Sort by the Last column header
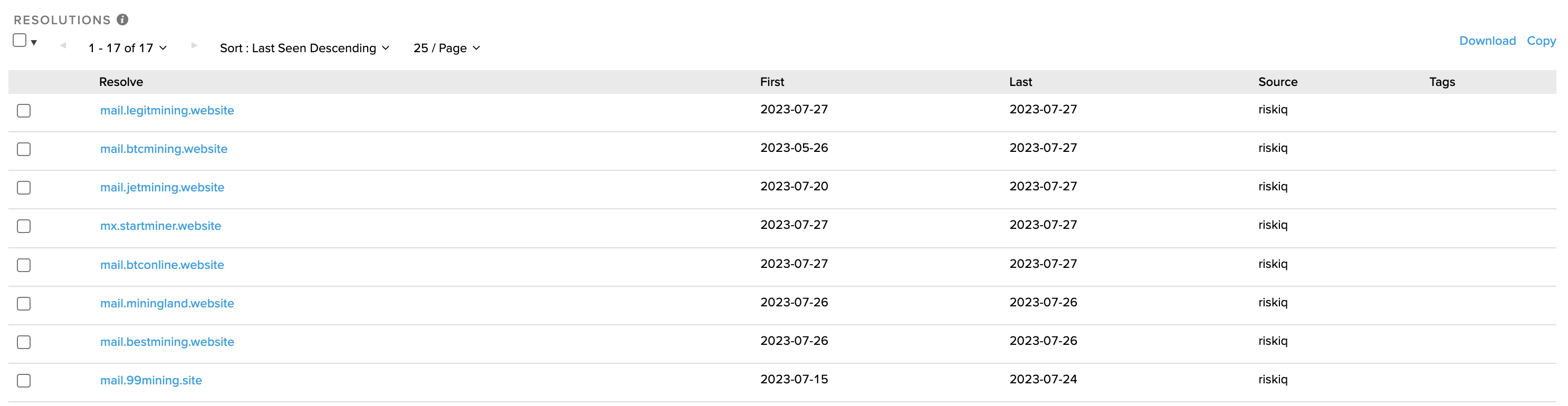Image resolution: width=1568 pixels, height=406 pixels. click(x=1020, y=82)
